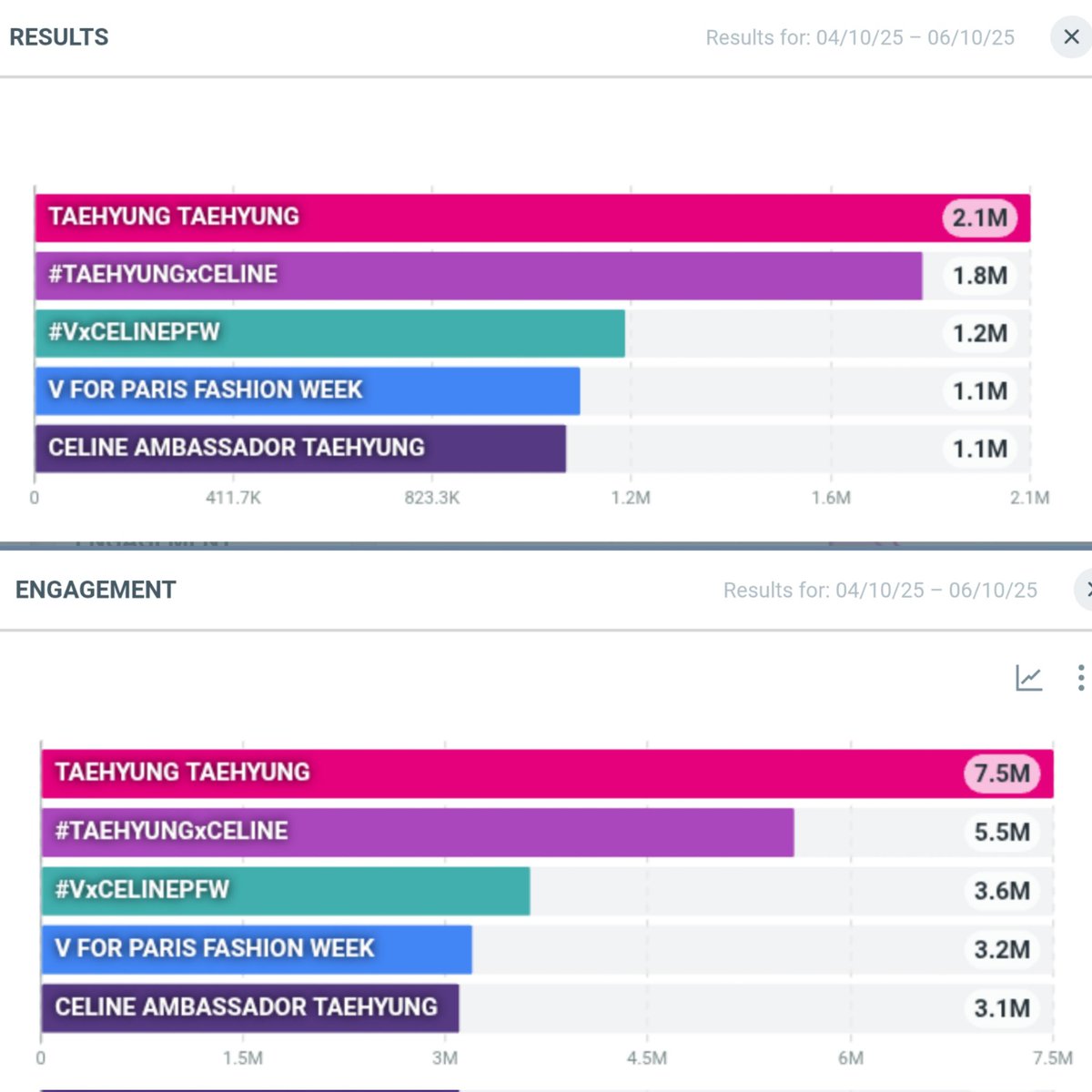The width and height of the screenshot is (1092, 1092).
Task: Open line chart view in Engagement panel
Action: point(1029,678)
